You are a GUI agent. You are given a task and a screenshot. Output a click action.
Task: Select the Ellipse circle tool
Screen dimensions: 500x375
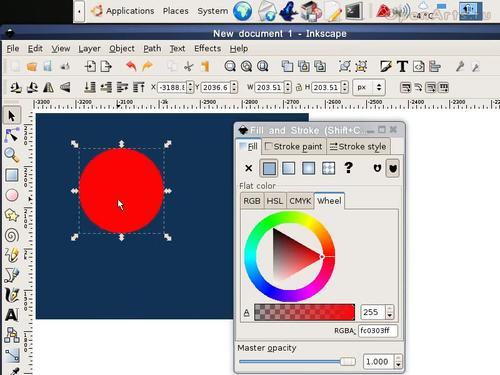(x=12, y=195)
